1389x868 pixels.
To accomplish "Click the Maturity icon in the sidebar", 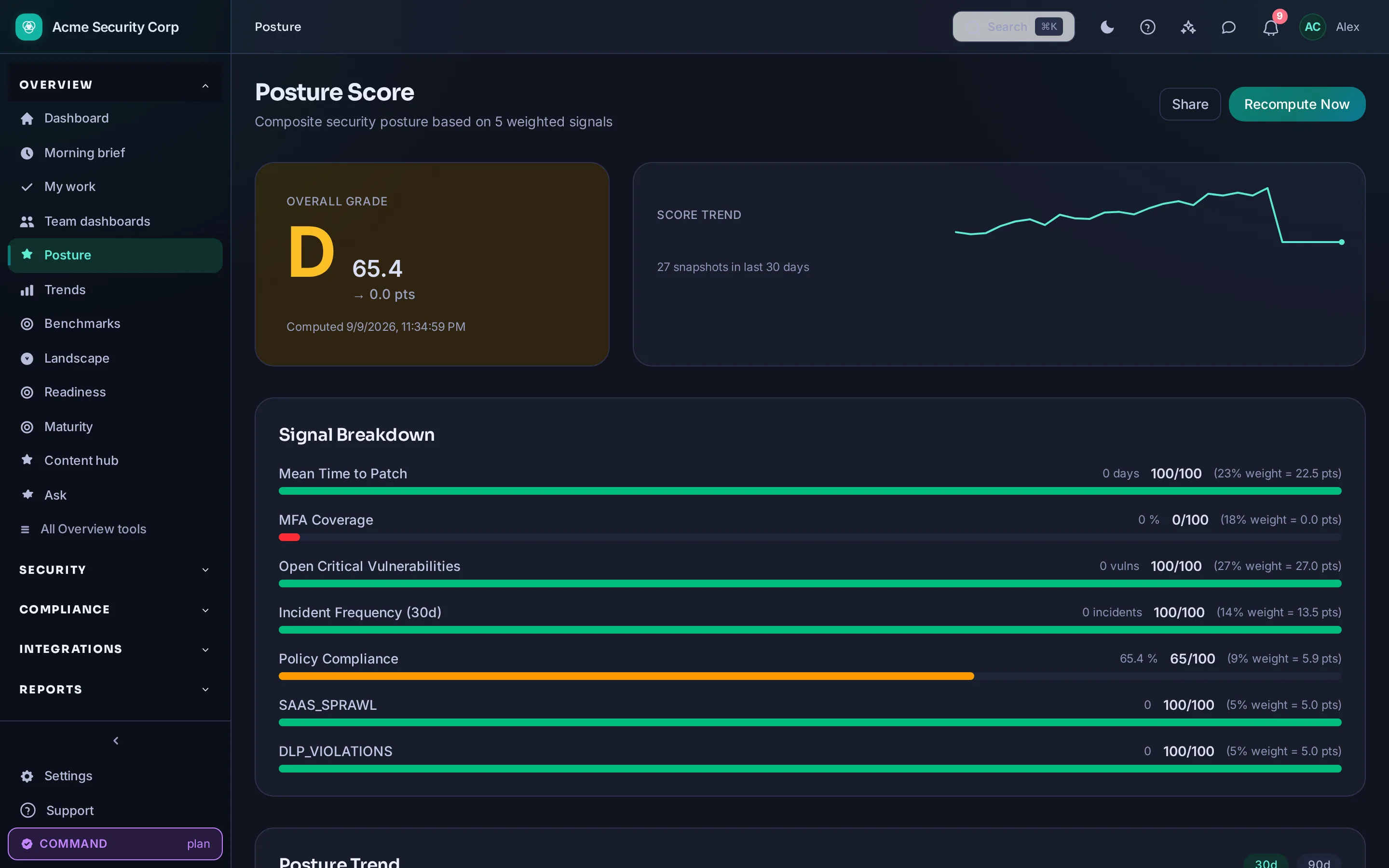I will point(27,427).
